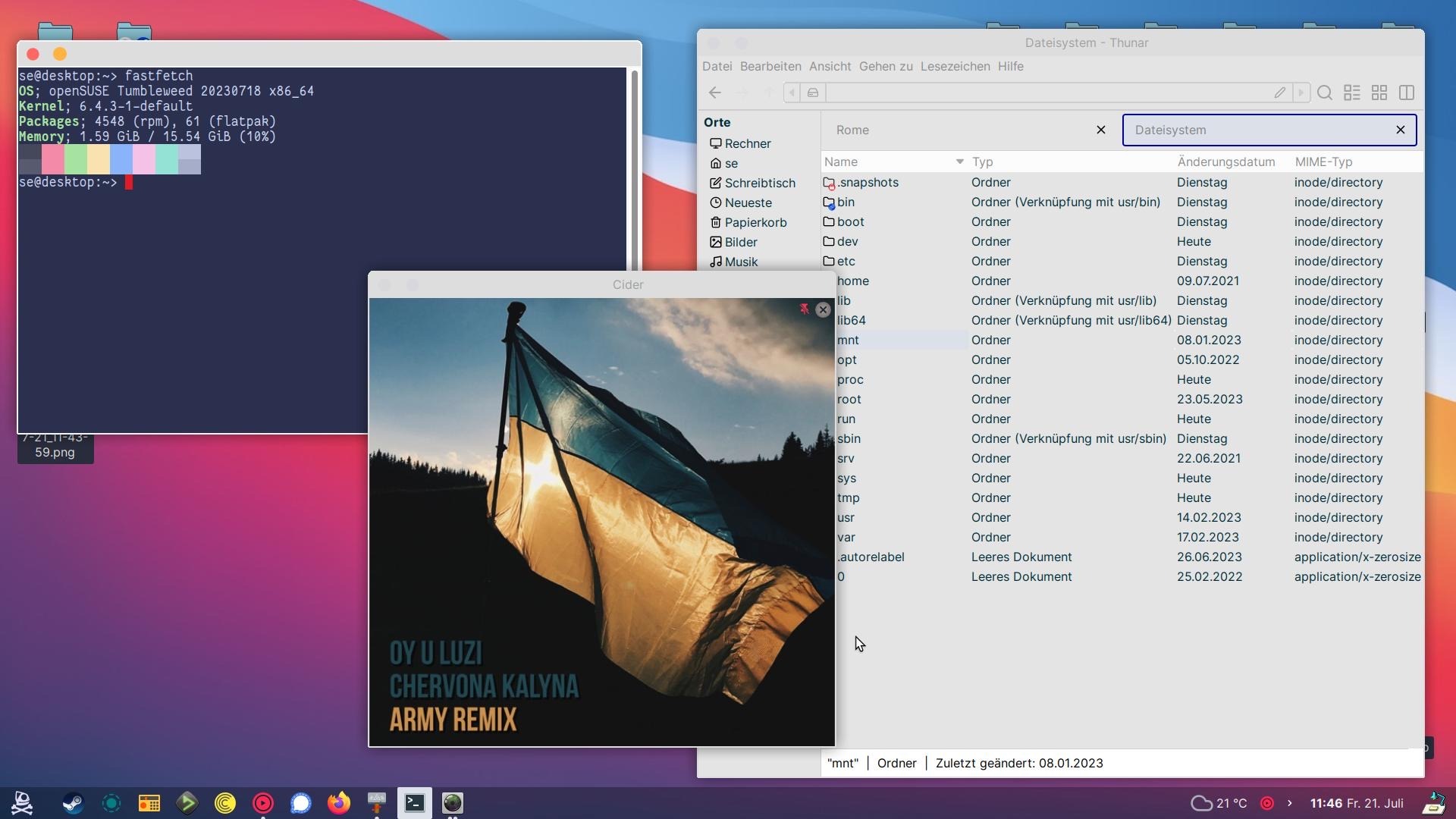Click the back arrow in Thunar toolbar
Screen dimensions: 1456x819
point(714,93)
